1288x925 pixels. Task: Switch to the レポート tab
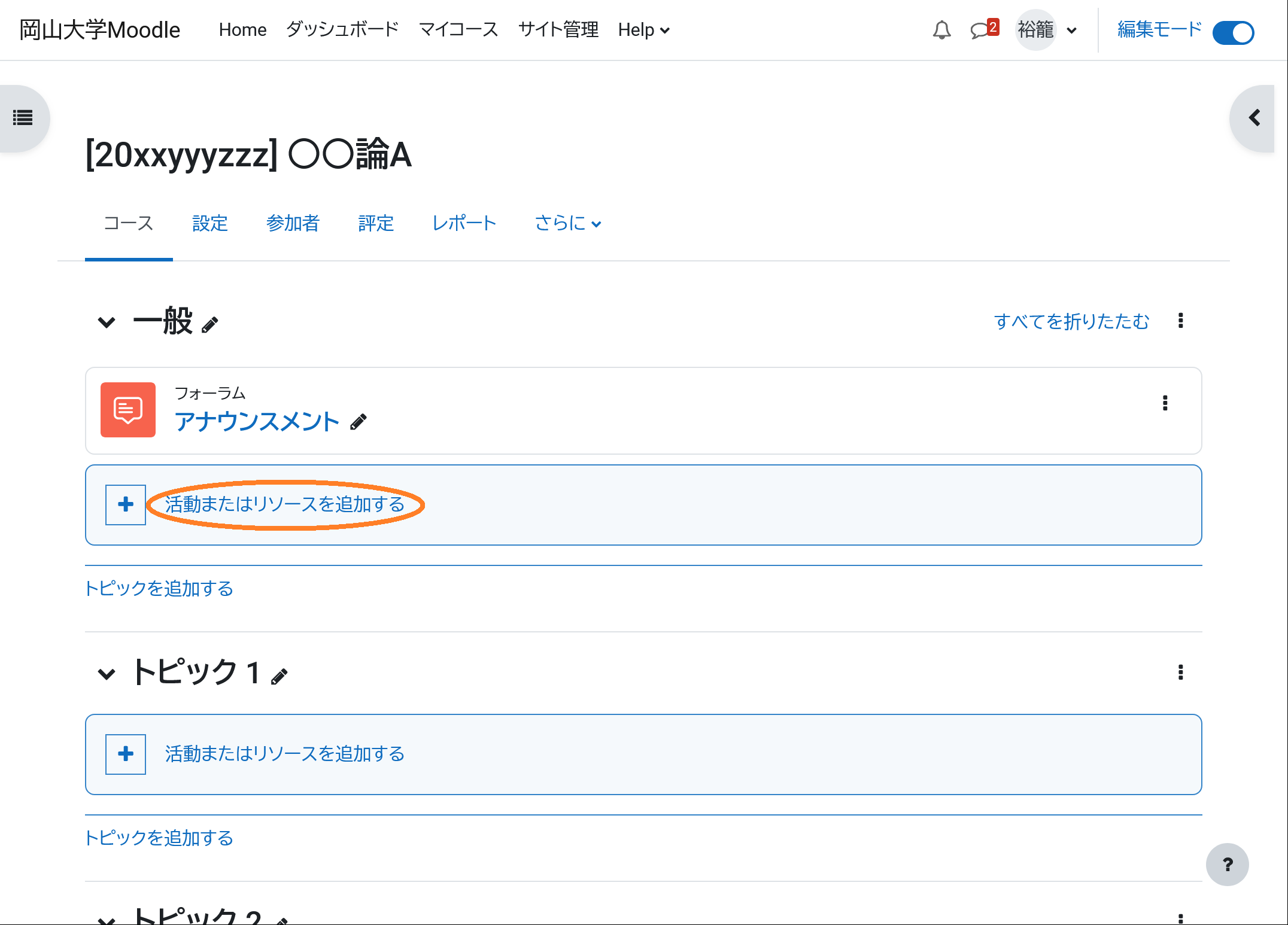pos(464,224)
